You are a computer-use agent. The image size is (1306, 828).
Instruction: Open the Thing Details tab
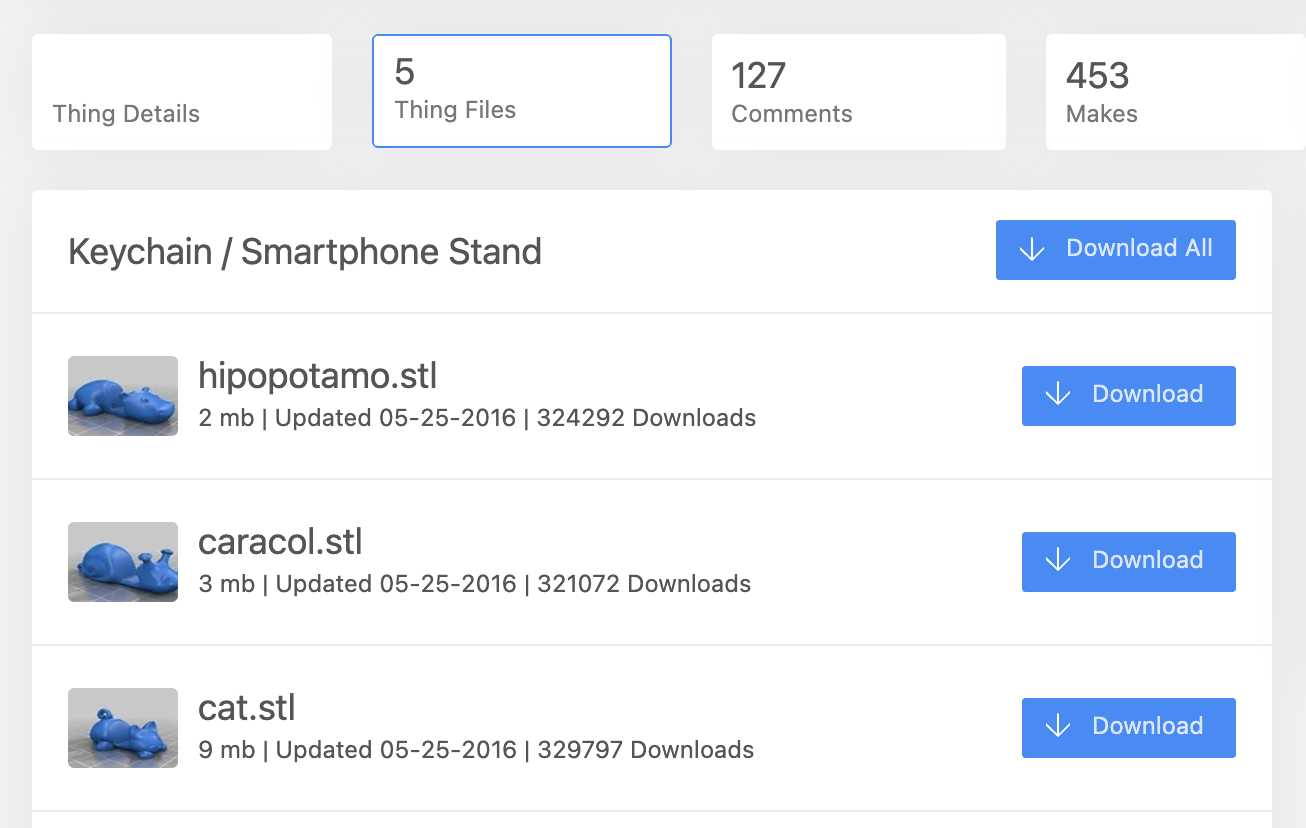point(181,93)
